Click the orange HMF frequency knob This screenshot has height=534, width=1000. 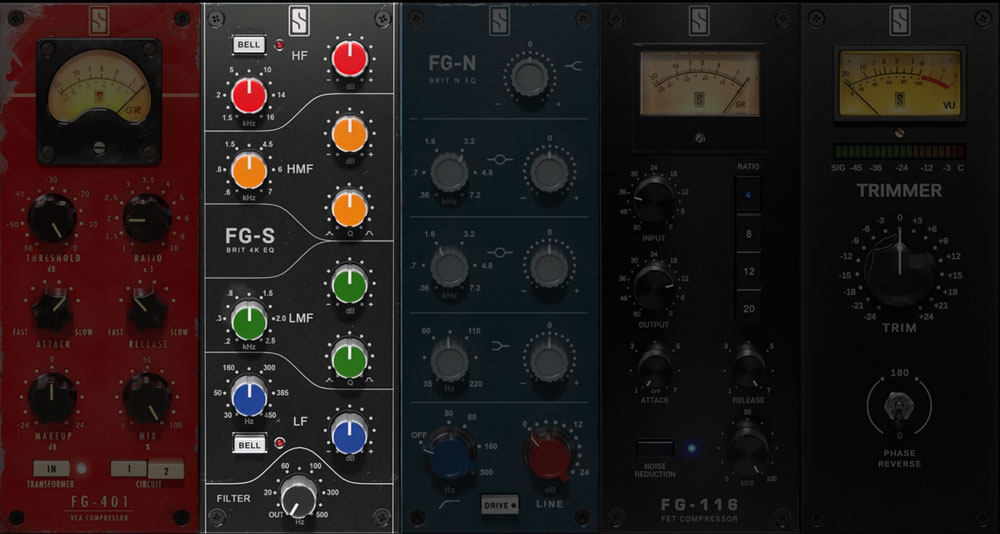click(x=249, y=170)
